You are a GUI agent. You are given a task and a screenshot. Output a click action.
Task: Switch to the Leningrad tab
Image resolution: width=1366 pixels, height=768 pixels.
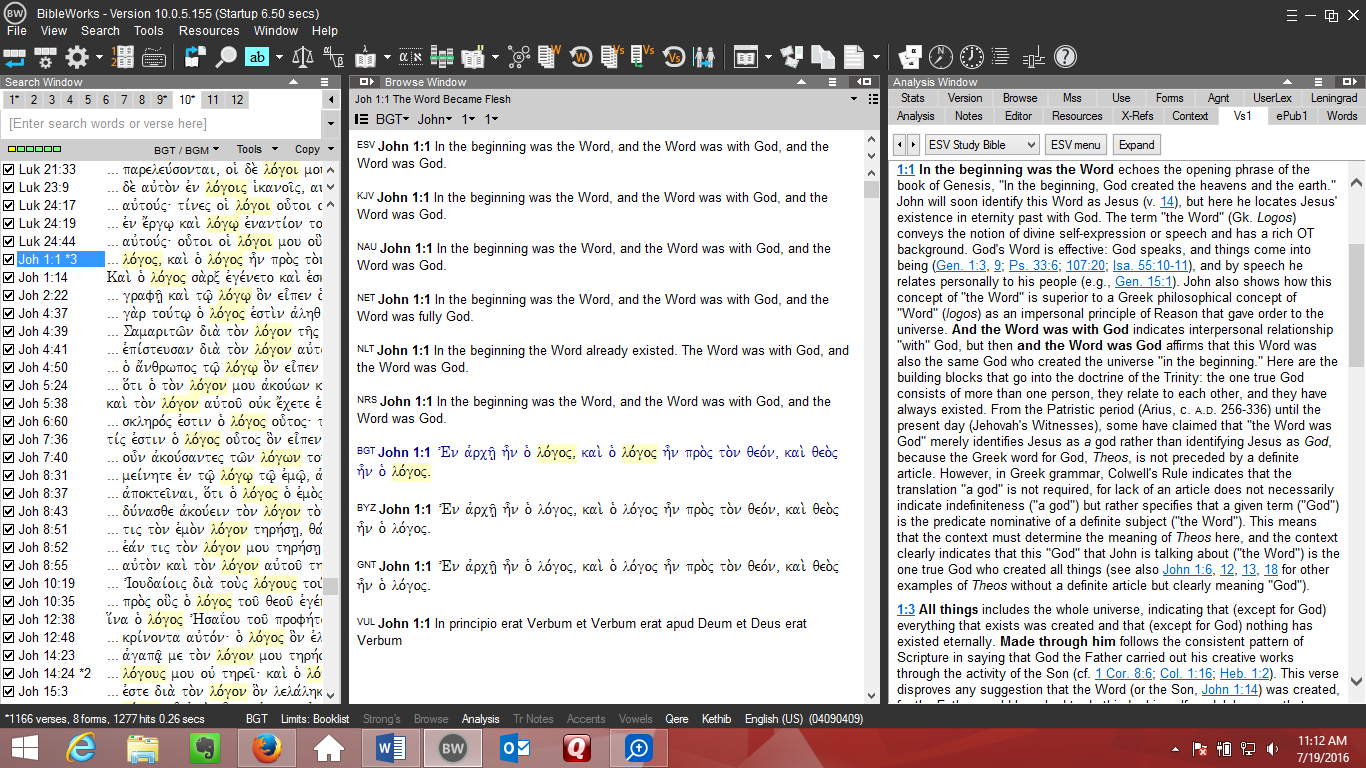[x=1334, y=98]
